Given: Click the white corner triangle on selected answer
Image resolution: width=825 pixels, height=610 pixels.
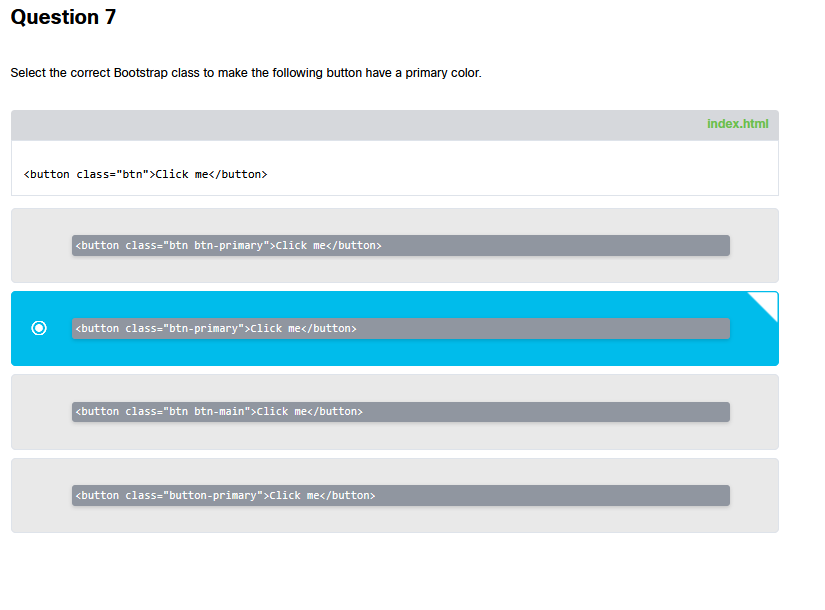Looking at the screenshot, I should click(x=767, y=302).
